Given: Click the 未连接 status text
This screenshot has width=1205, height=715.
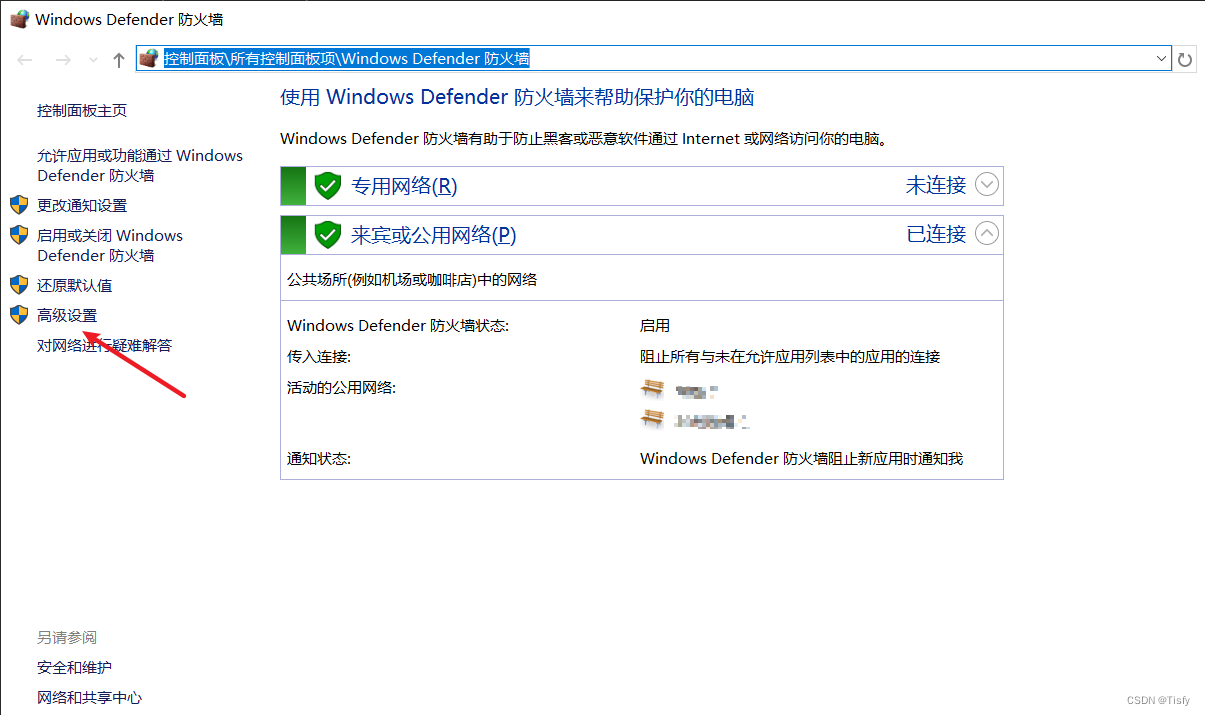Looking at the screenshot, I should tap(936, 185).
